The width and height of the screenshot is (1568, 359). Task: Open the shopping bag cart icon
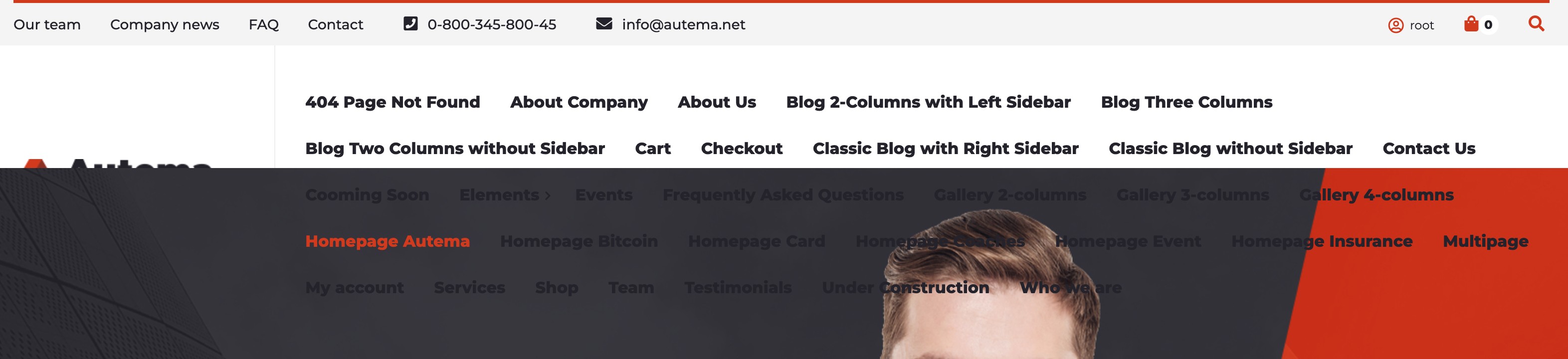coord(1471,24)
